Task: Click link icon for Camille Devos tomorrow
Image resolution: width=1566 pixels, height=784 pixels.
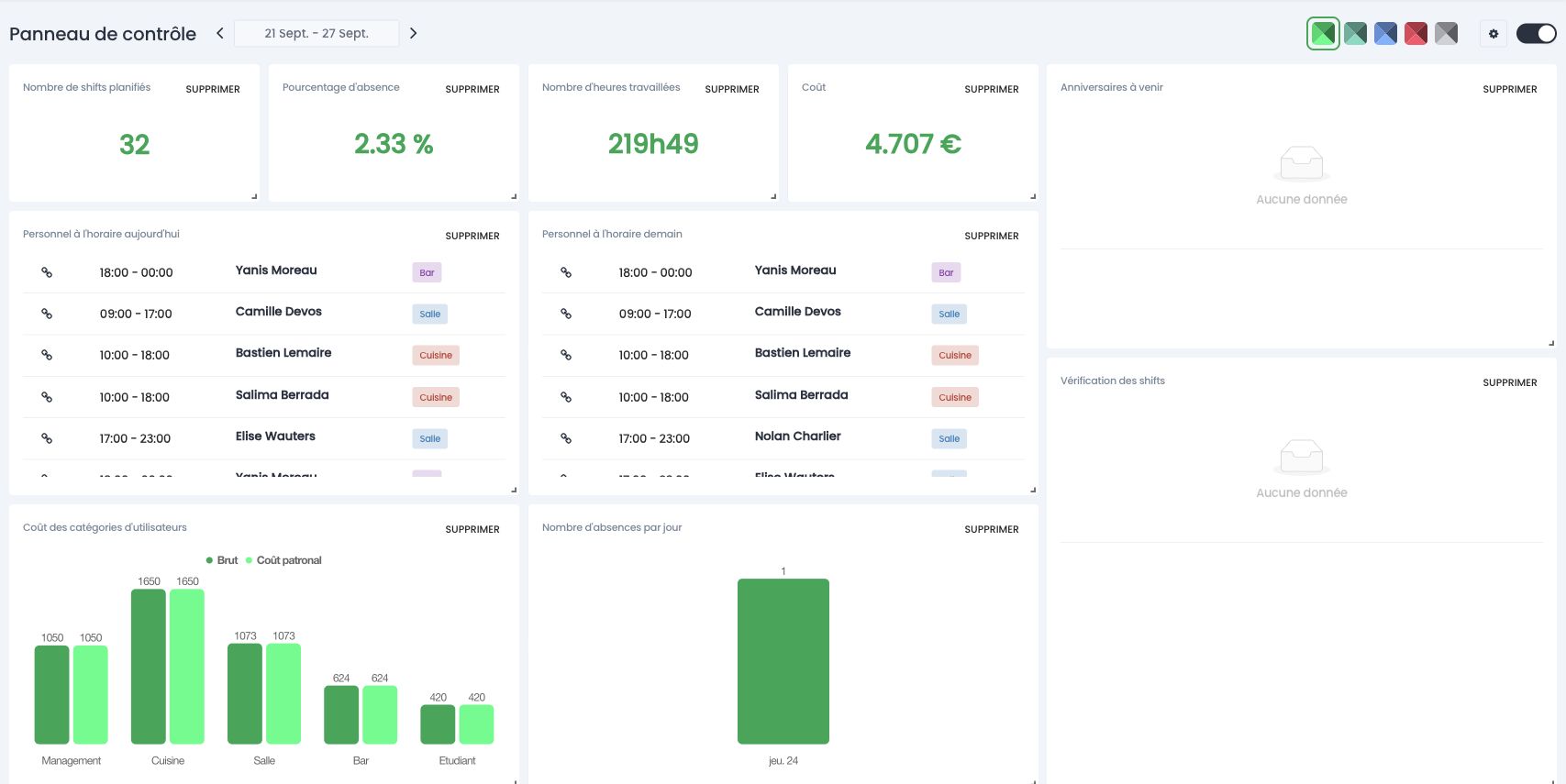Action: (x=566, y=314)
